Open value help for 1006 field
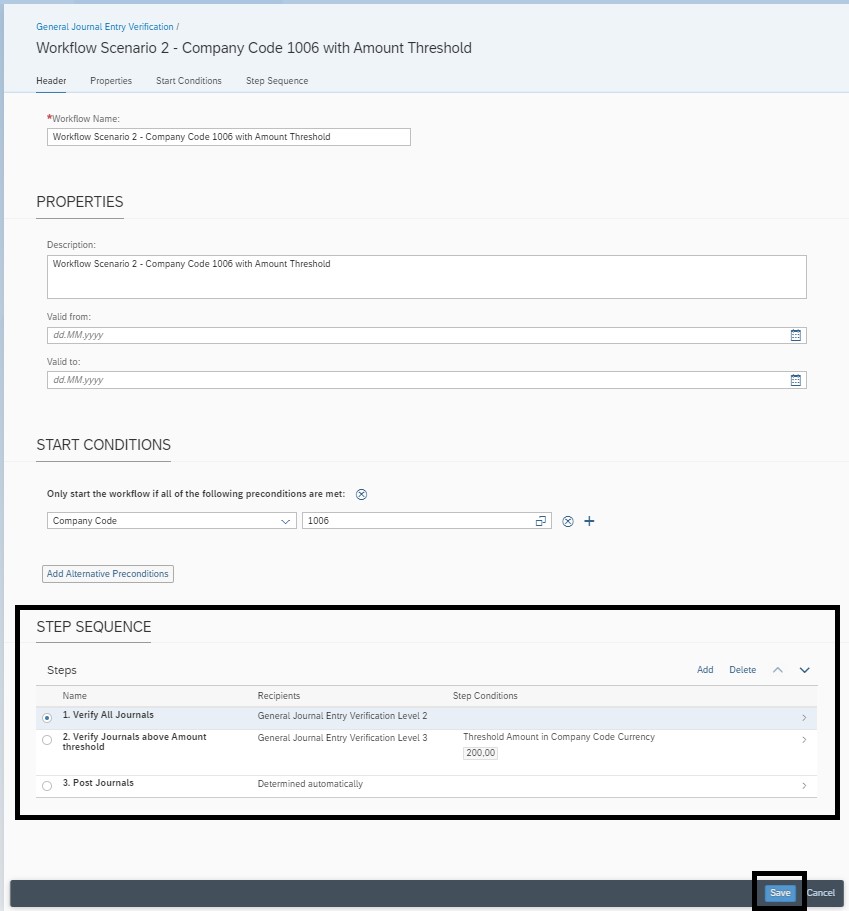849x911 pixels. tap(540, 521)
